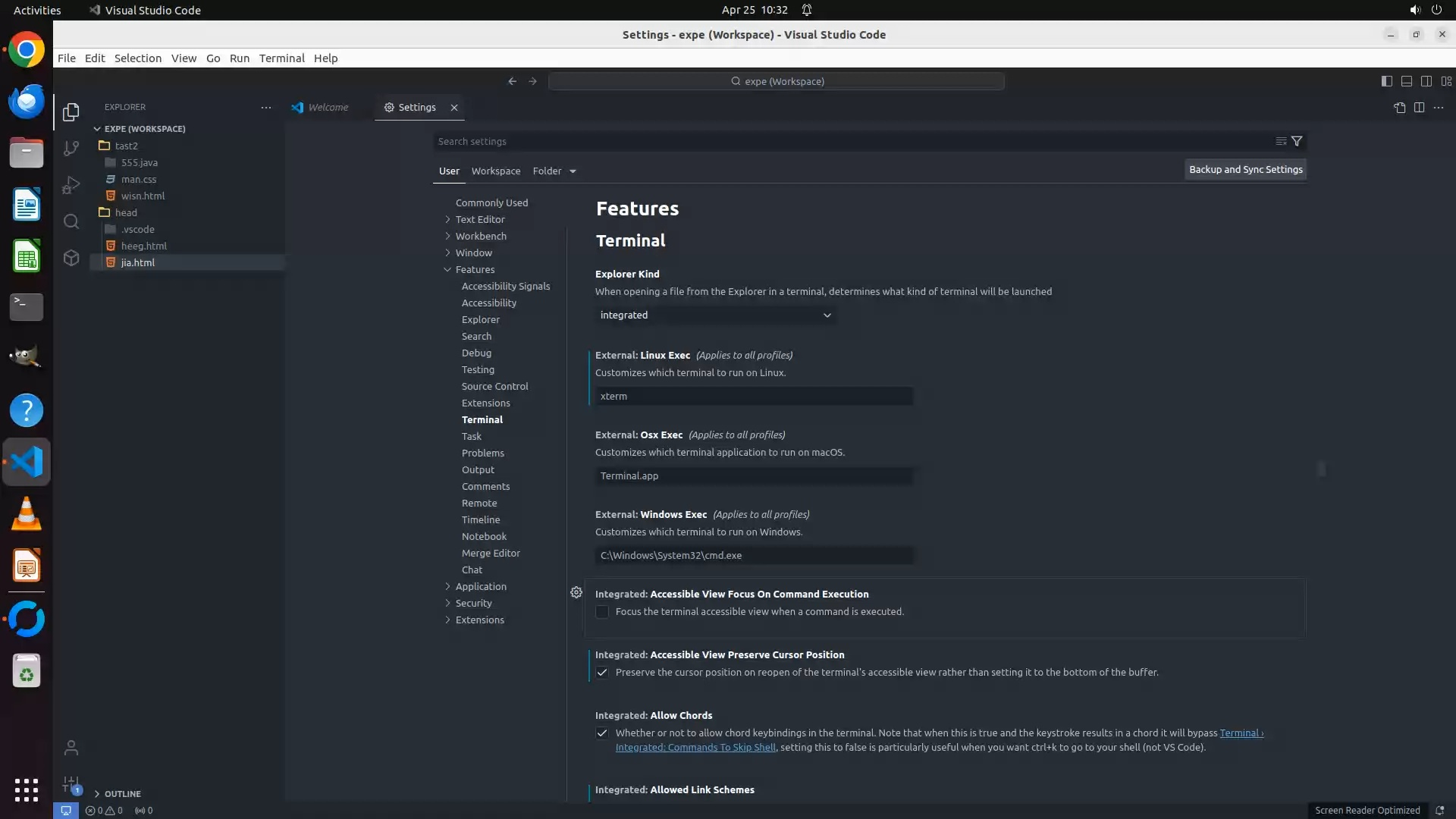Open the Source Control view icon
The width and height of the screenshot is (1456, 819).
coord(71,149)
